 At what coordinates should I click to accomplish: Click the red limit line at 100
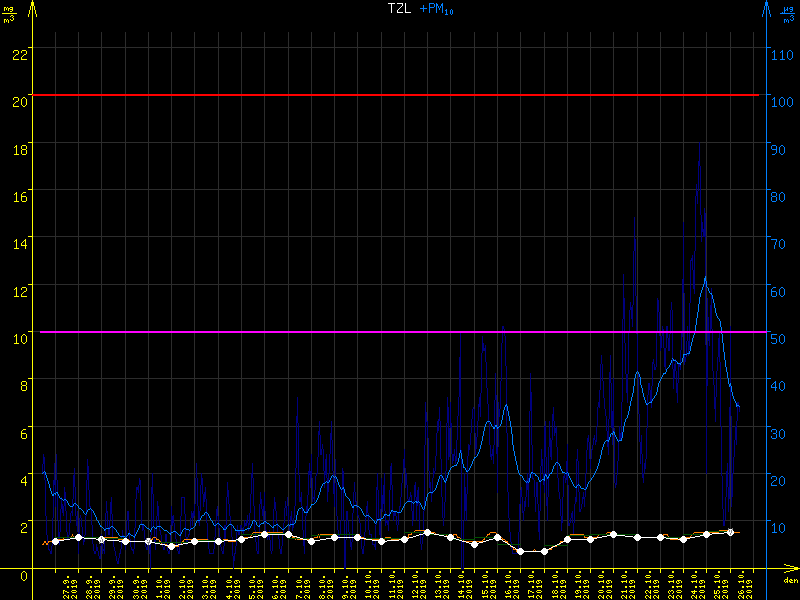pyautogui.click(x=400, y=95)
